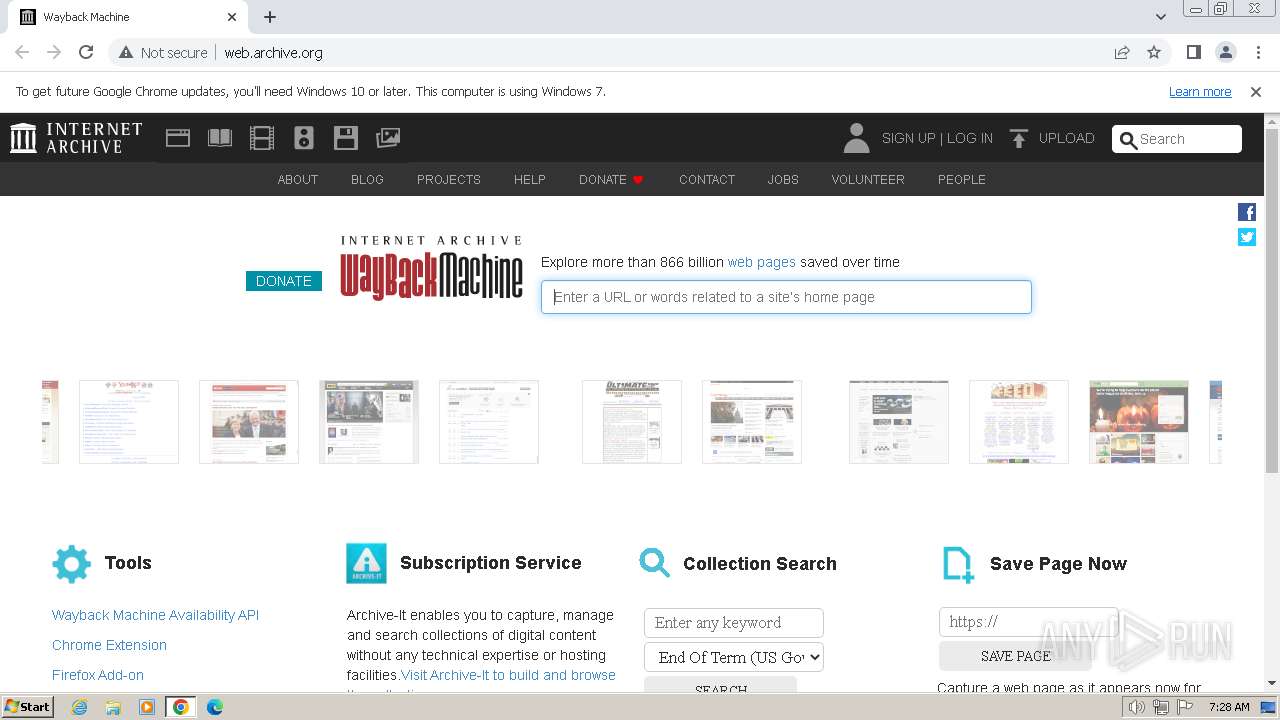Click the Save Page Now document icon
Viewport: 1280px width, 720px height.
(958, 564)
